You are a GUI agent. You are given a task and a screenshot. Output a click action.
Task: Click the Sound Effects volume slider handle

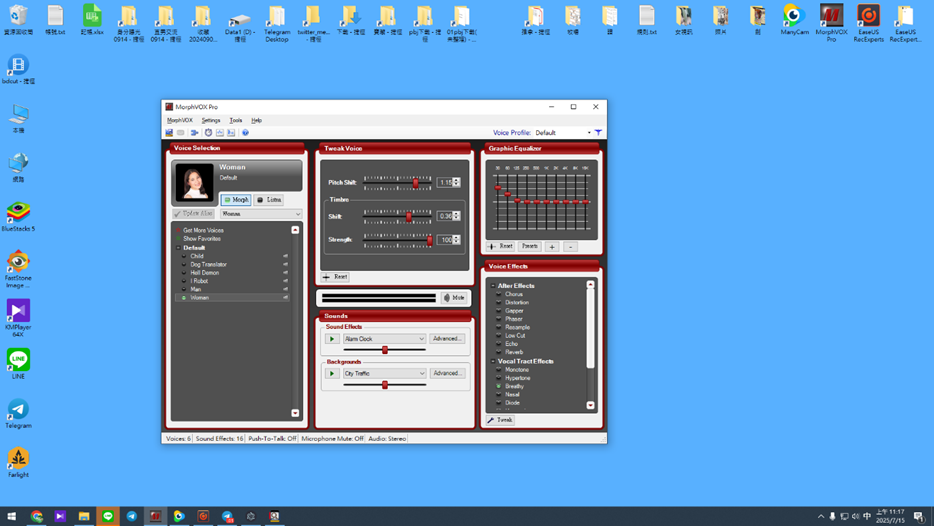[385, 350]
